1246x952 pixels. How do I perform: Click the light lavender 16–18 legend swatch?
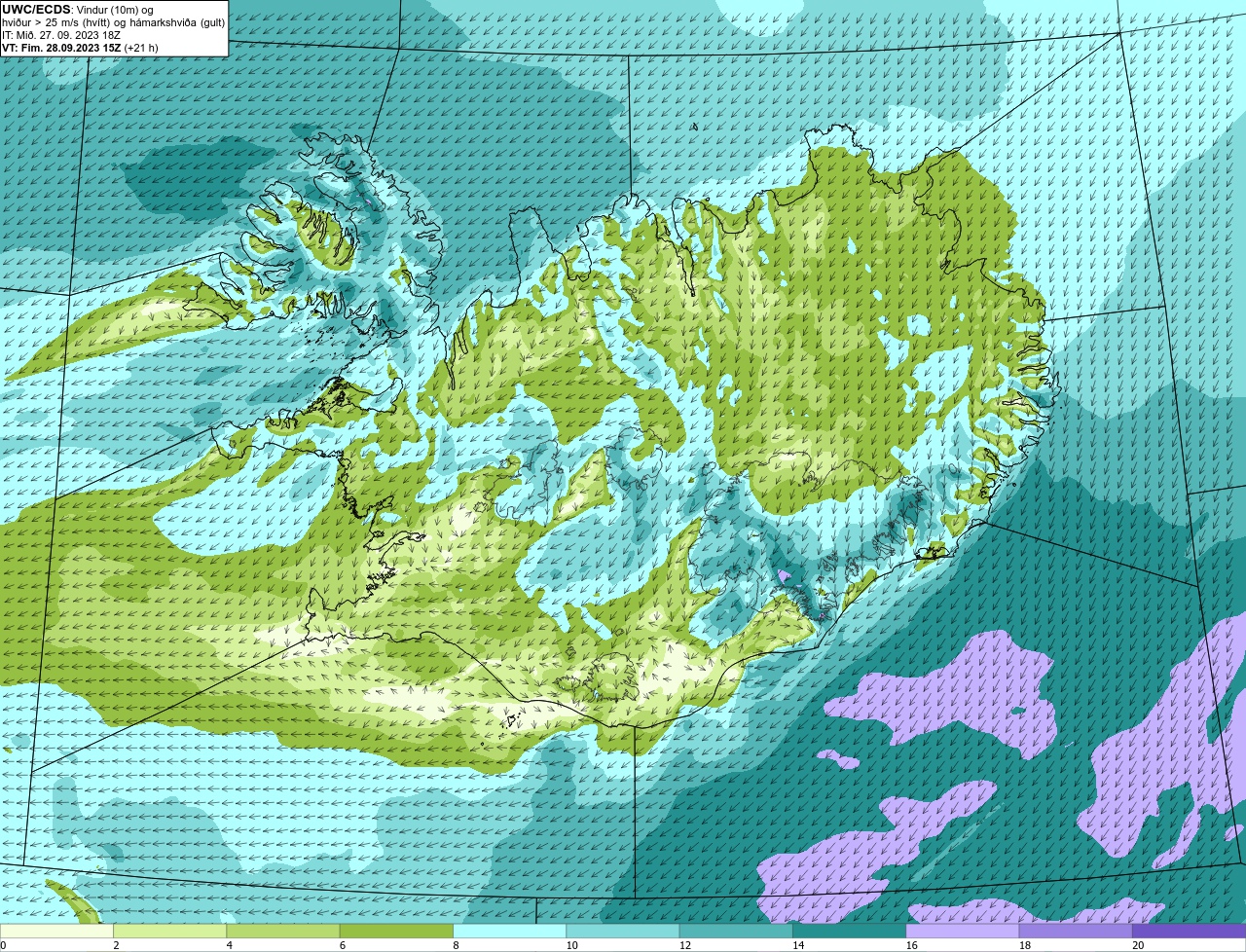(x=963, y=931)
